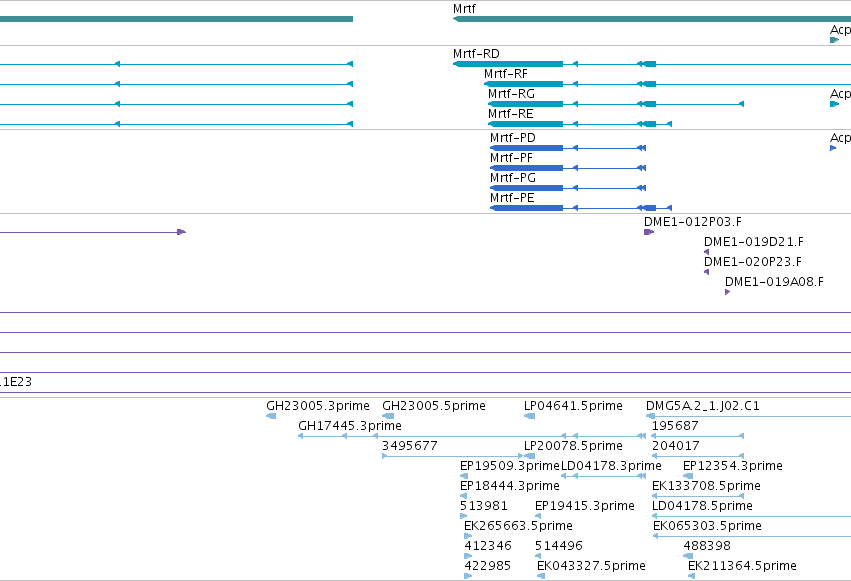Image resolution: width=851 pixels, height=581 pixels.
Task: Select the Mrtf-PF protein label
Action: click(511, 158)
